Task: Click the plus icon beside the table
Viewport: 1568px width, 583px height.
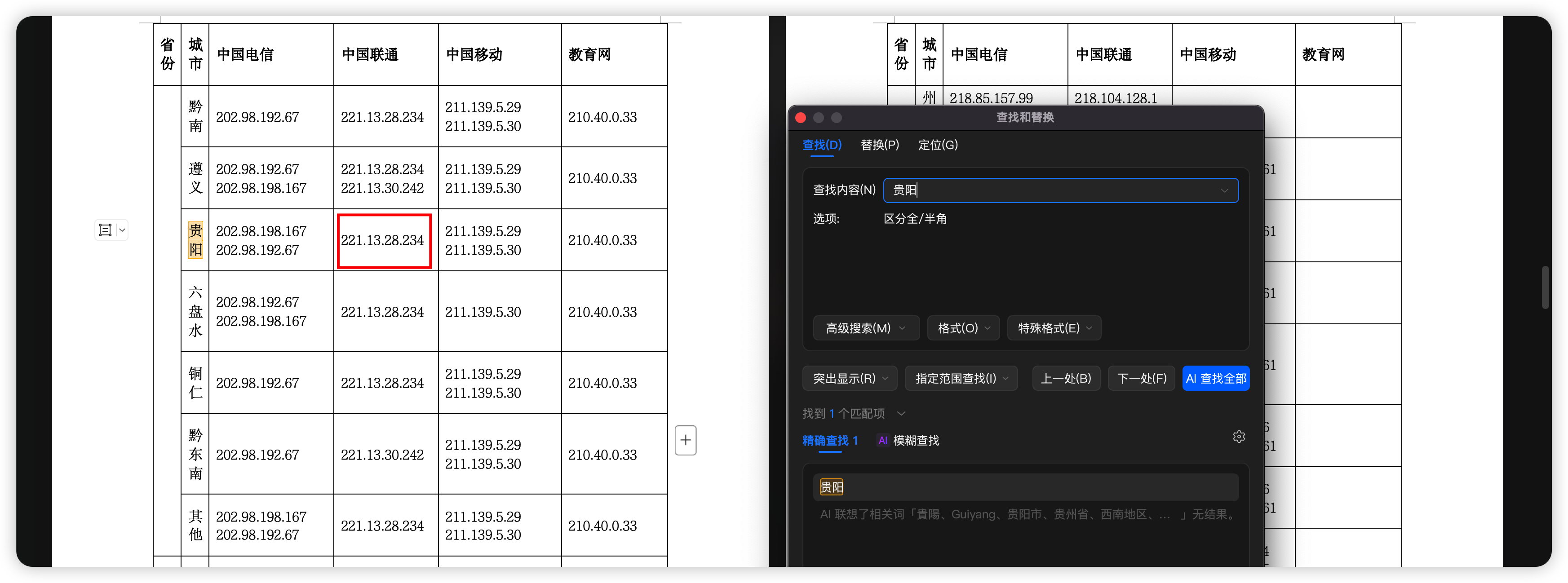Action: (x=686, y=440)
